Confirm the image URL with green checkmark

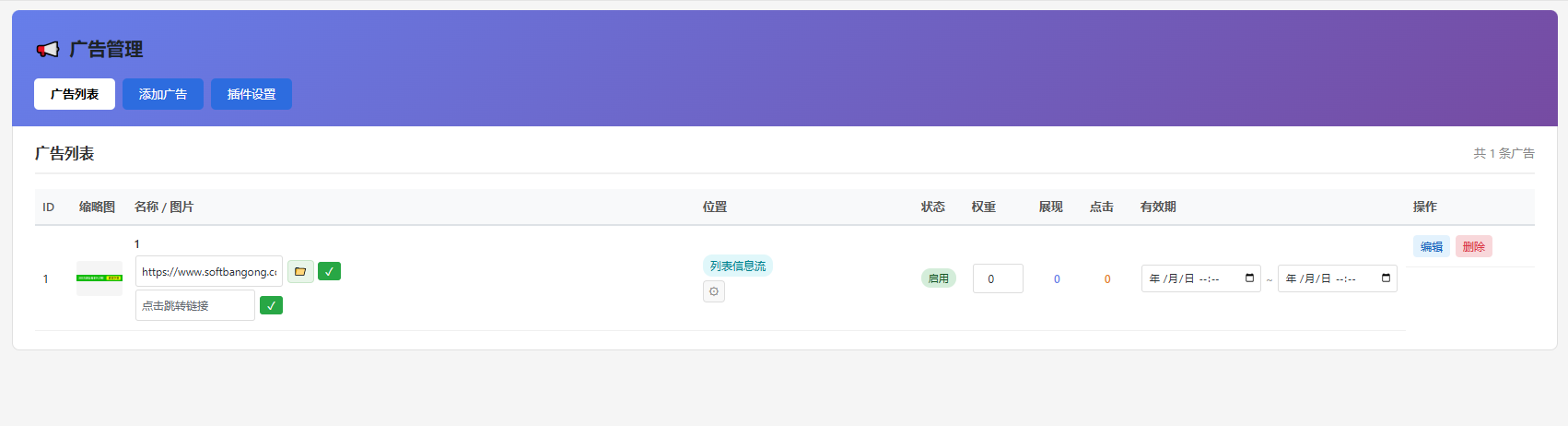point(329,271)
